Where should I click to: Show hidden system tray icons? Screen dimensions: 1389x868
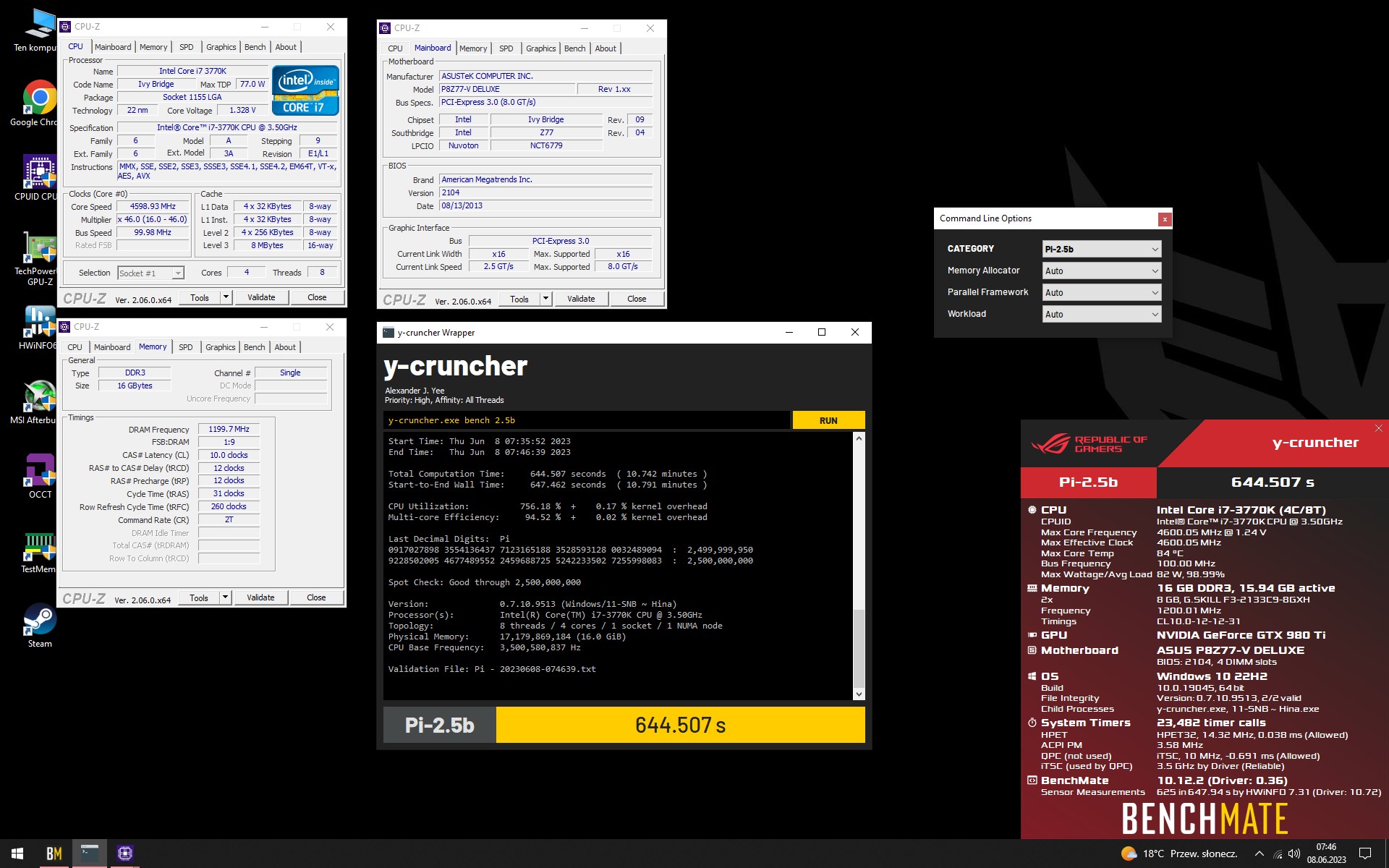1259,854
